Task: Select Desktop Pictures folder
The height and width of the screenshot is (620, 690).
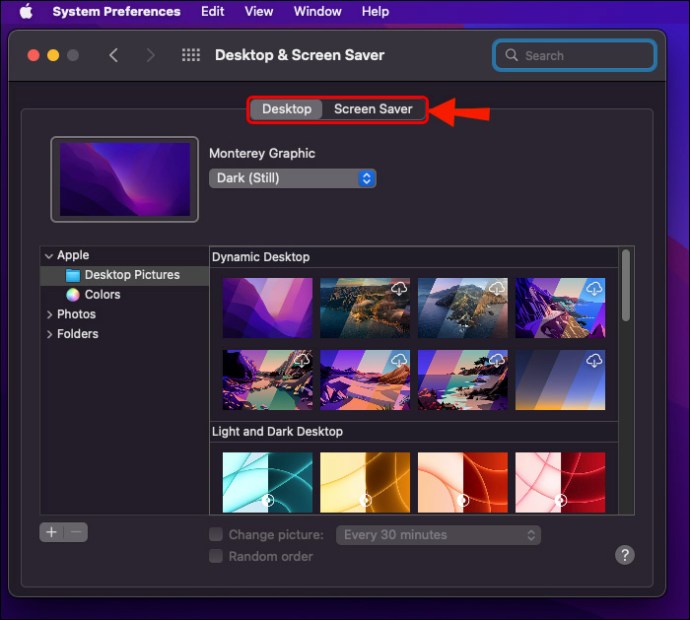Action: [x=125, y=275]
